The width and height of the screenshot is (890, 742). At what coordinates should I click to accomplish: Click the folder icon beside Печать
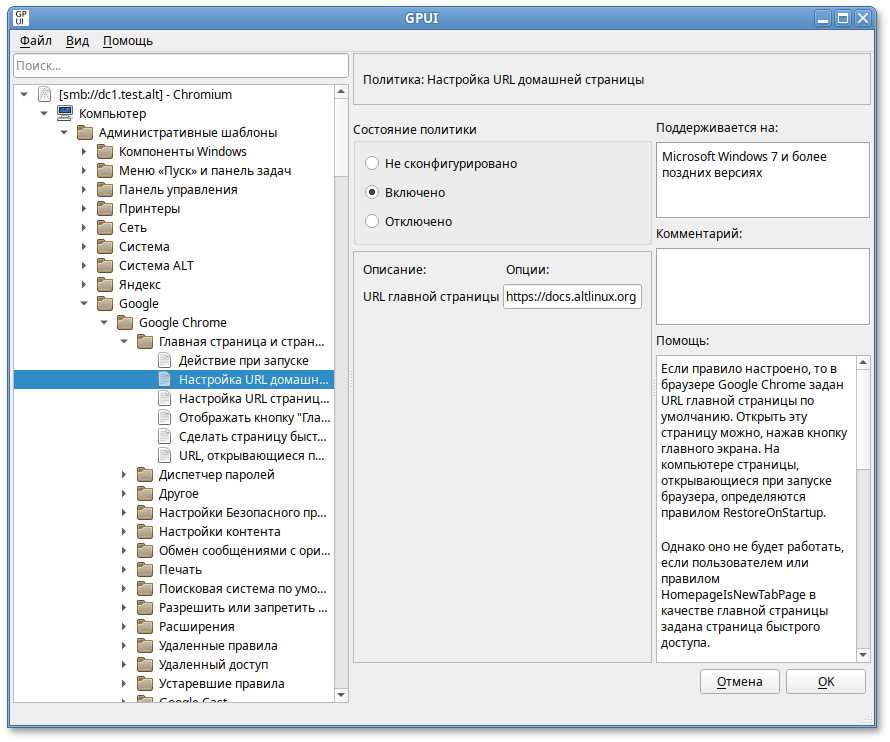click(x=145, y=568)
